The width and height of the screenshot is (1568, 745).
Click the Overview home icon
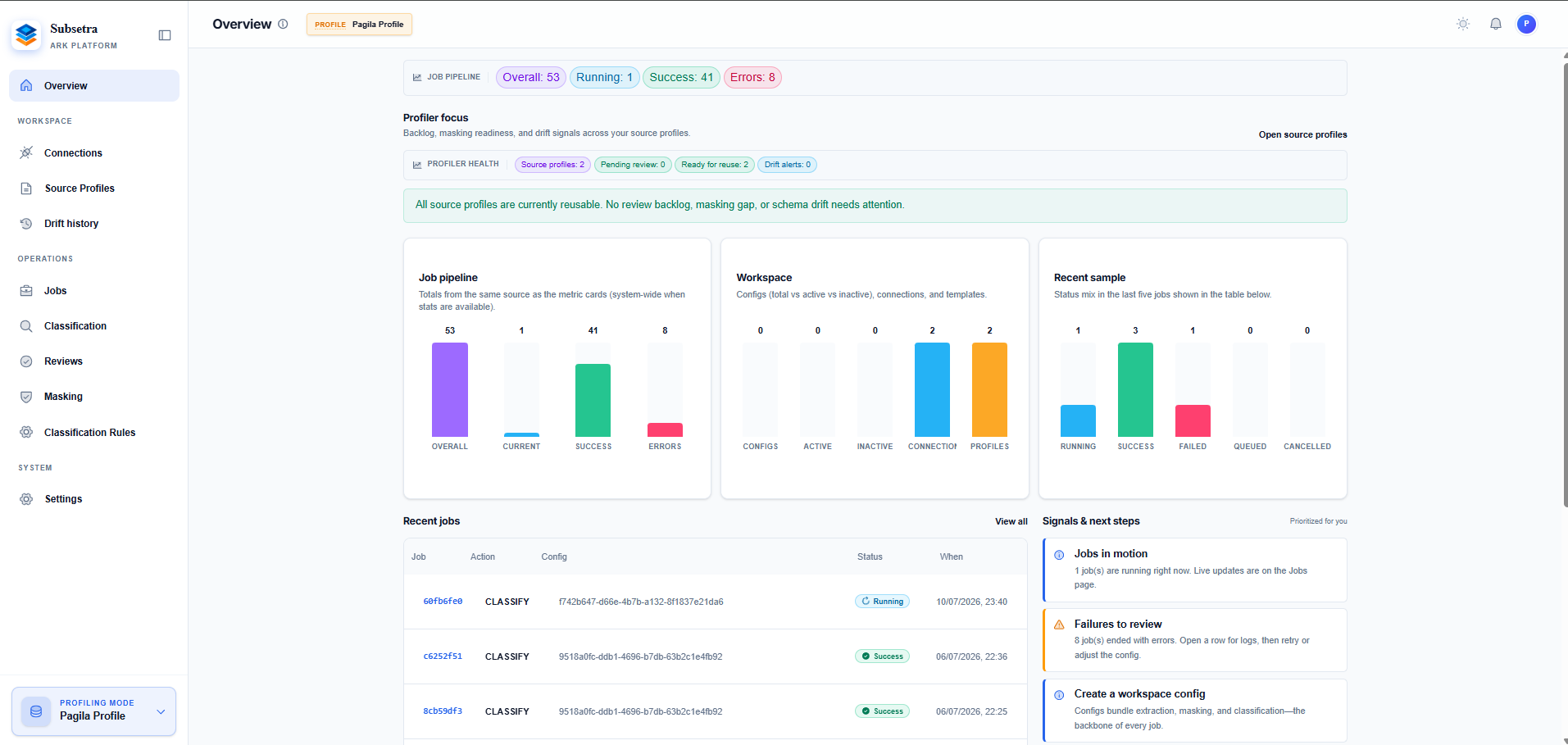click(x=26, y=85)
